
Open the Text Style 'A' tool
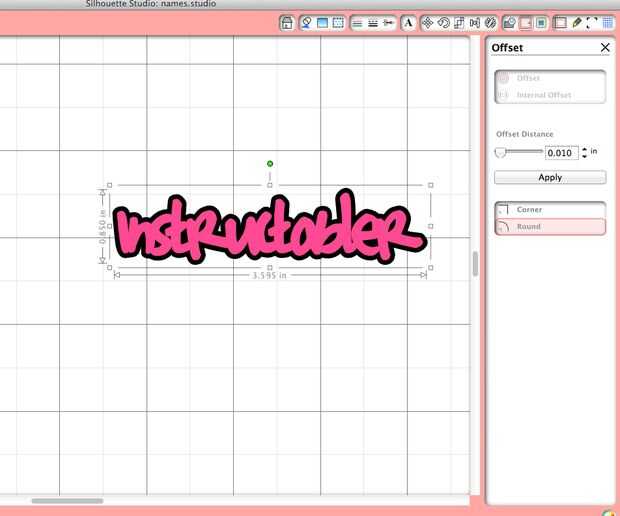(x=408, y=23)
